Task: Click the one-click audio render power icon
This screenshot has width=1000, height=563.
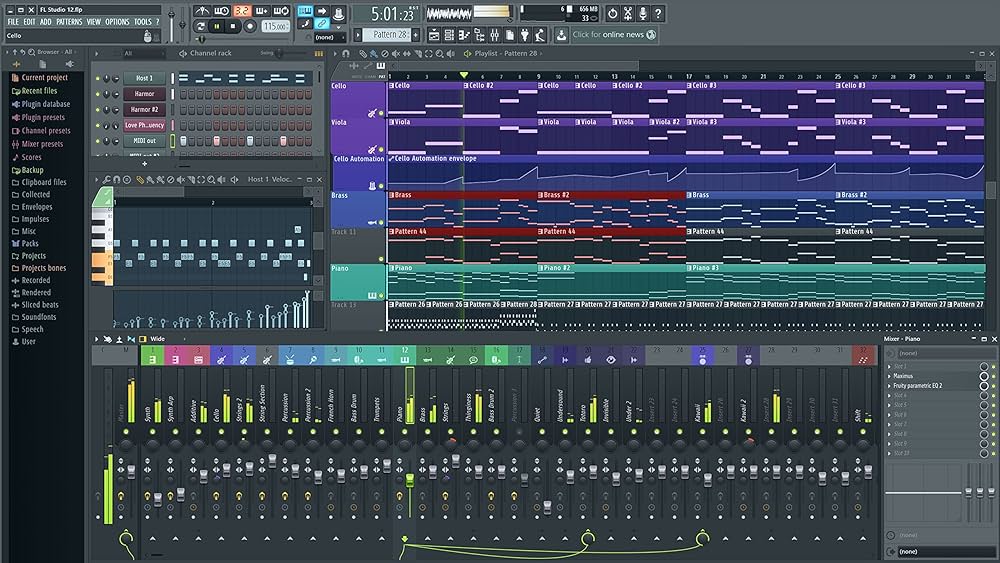Action: click(x=612, y=13)
